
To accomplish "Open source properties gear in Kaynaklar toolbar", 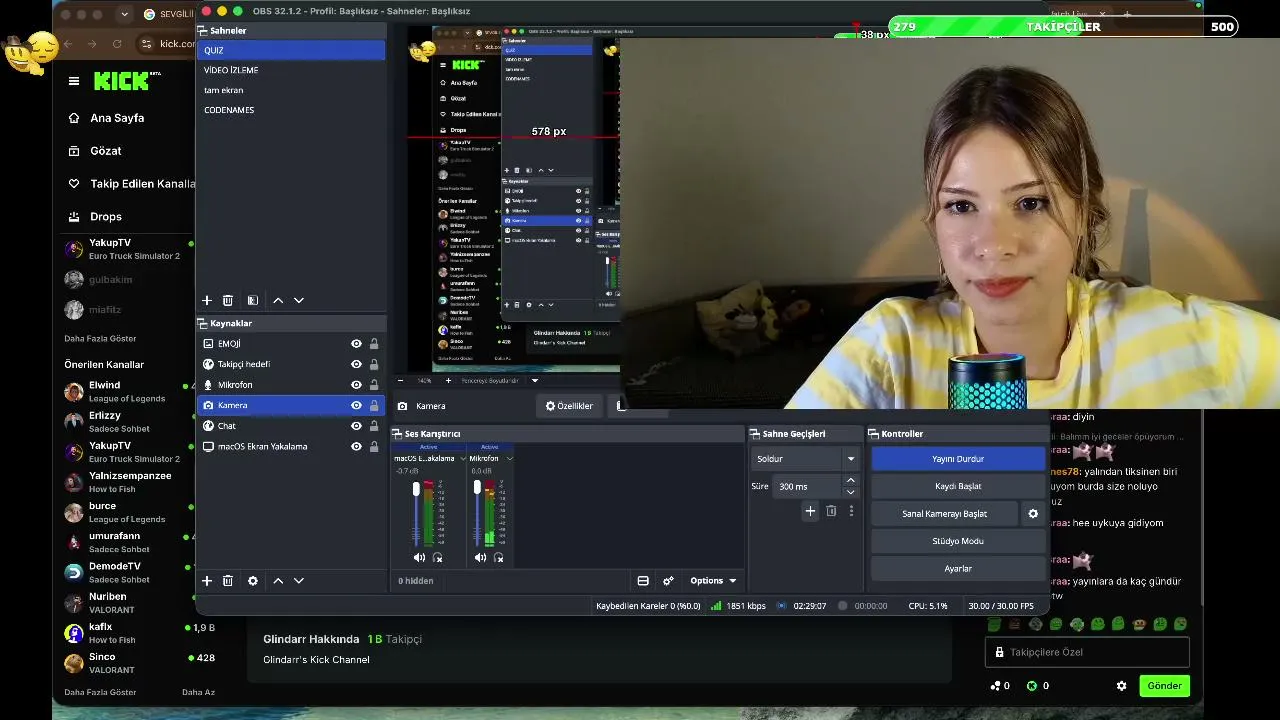I will (253, 581).
